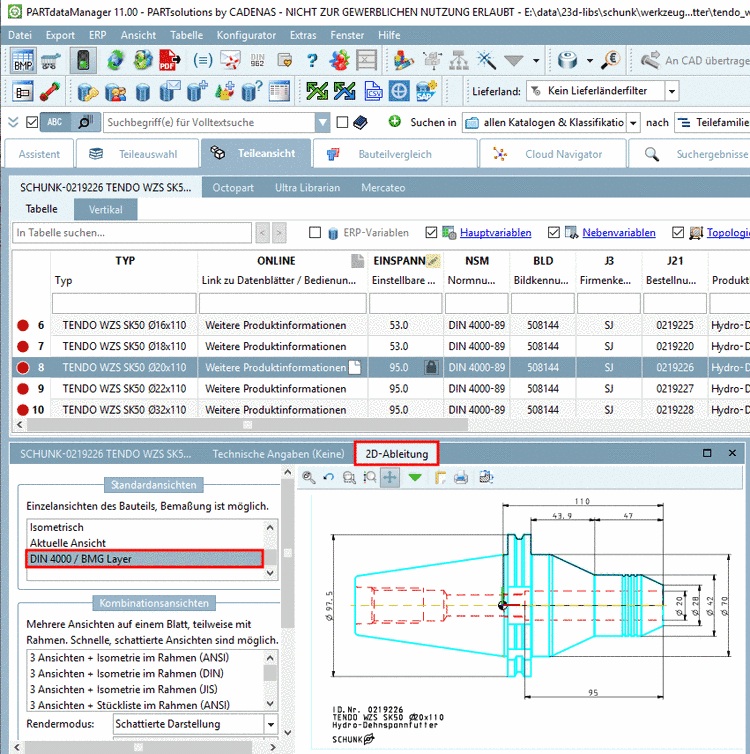Click the green down arrow in 2D toolbar
Screen dimensions: 750x754
tap(414, 478)
